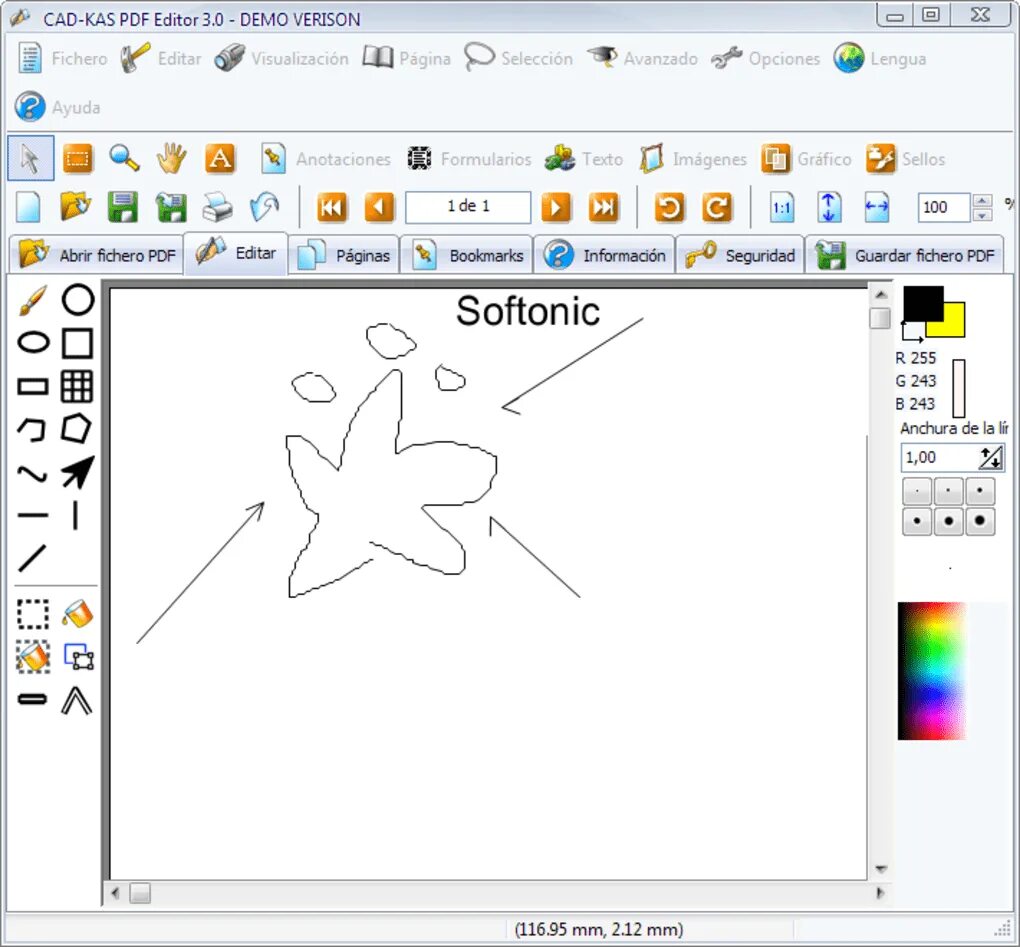Image resolution: width=1020 pixels, height=947 pixels.
Task: Open the Sellos stamps menu
Action: pyautogui.click(x=905, y=159)
